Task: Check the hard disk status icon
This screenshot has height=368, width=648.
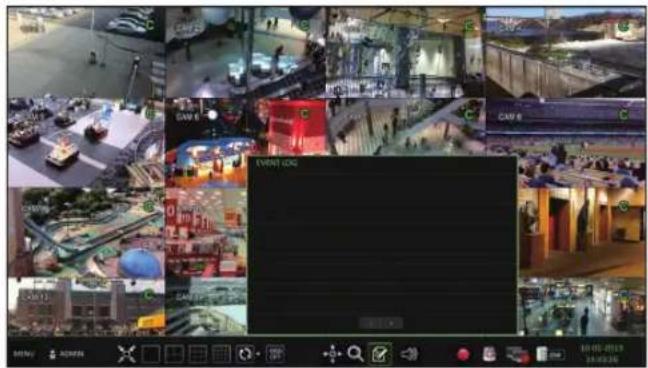Action: pos(550,354)
